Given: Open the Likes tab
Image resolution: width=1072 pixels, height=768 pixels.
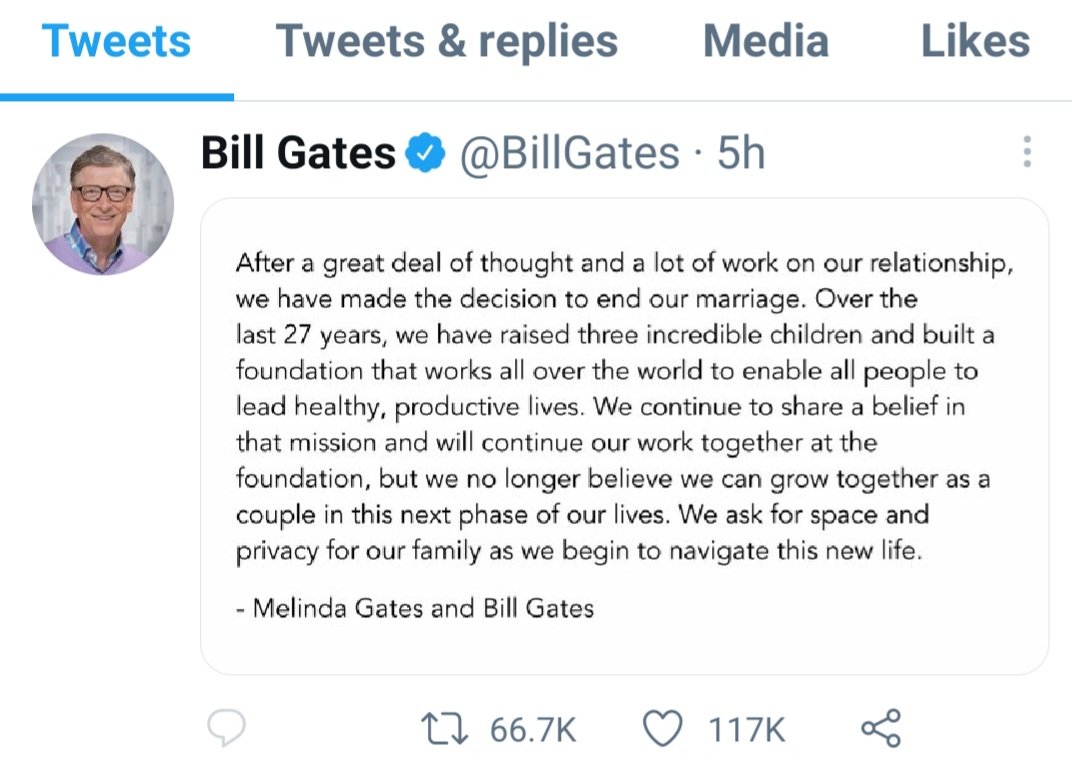Looking at the screenshot, I should click(x=976, y=41).
